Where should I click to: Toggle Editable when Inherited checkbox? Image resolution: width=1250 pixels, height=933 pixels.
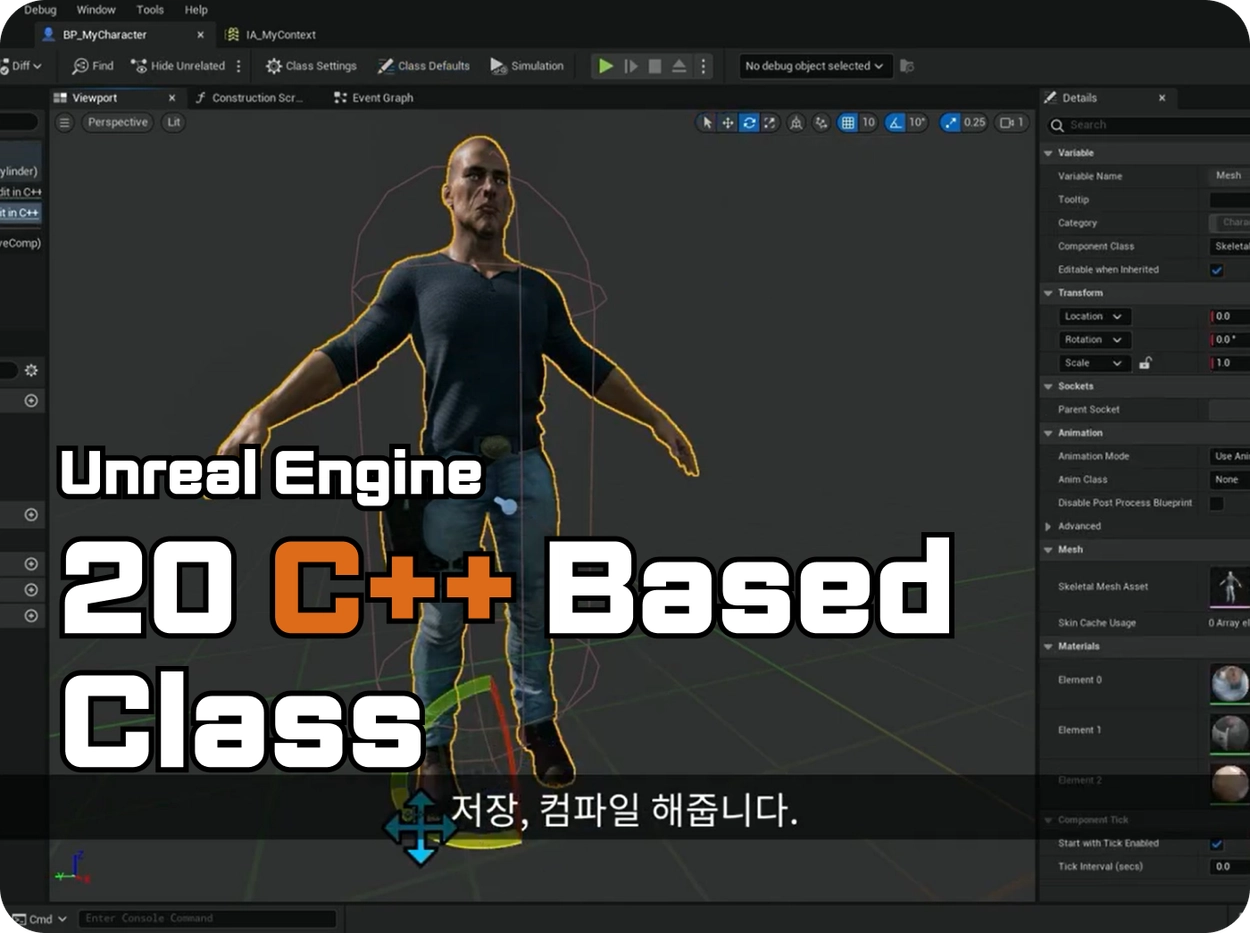(1217, 270)
